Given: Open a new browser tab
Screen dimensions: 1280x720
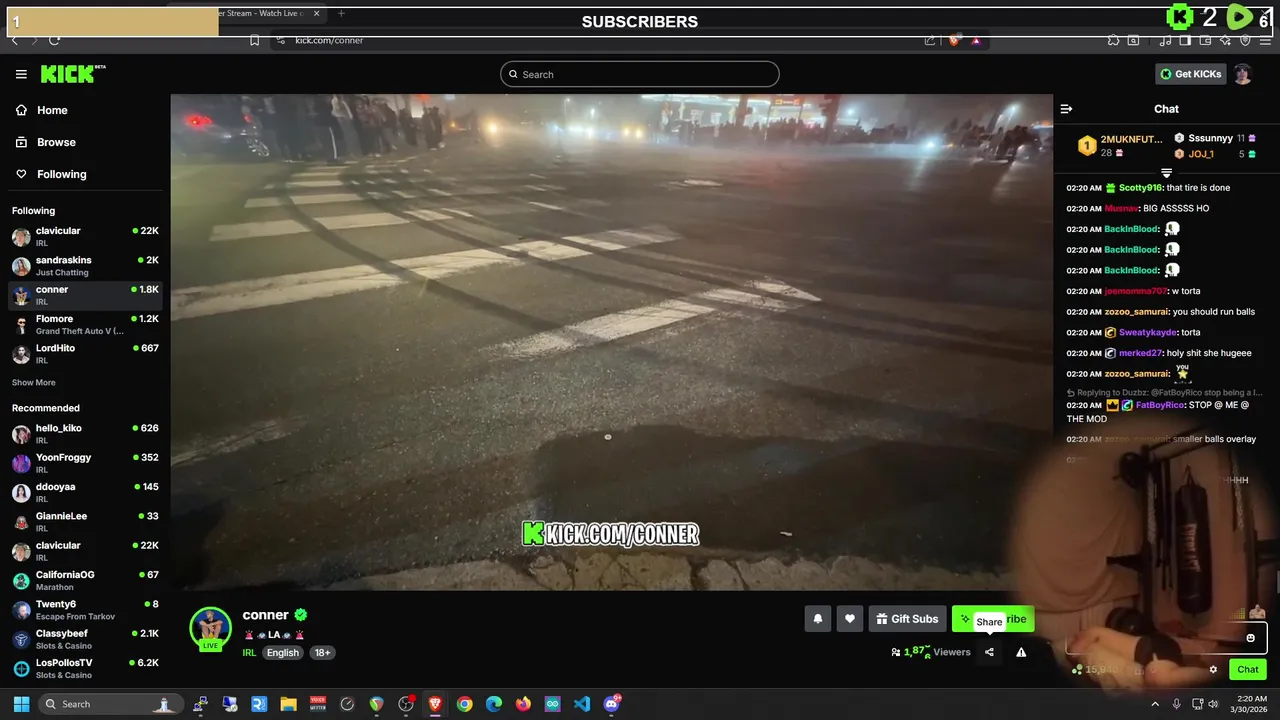Looking at the screenshot, I should 341,13.
